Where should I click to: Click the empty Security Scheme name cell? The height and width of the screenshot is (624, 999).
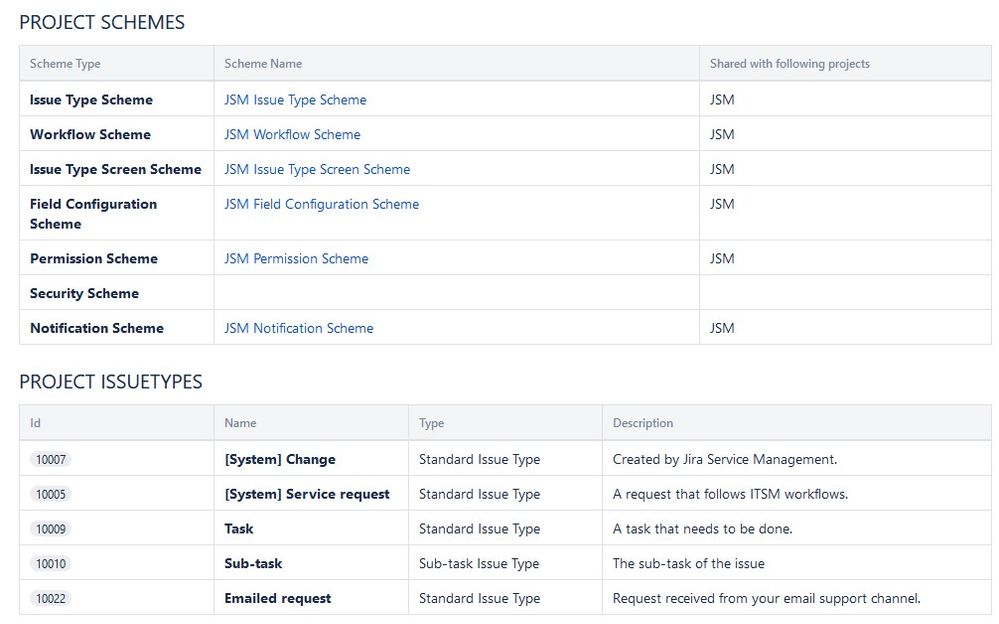456,293
